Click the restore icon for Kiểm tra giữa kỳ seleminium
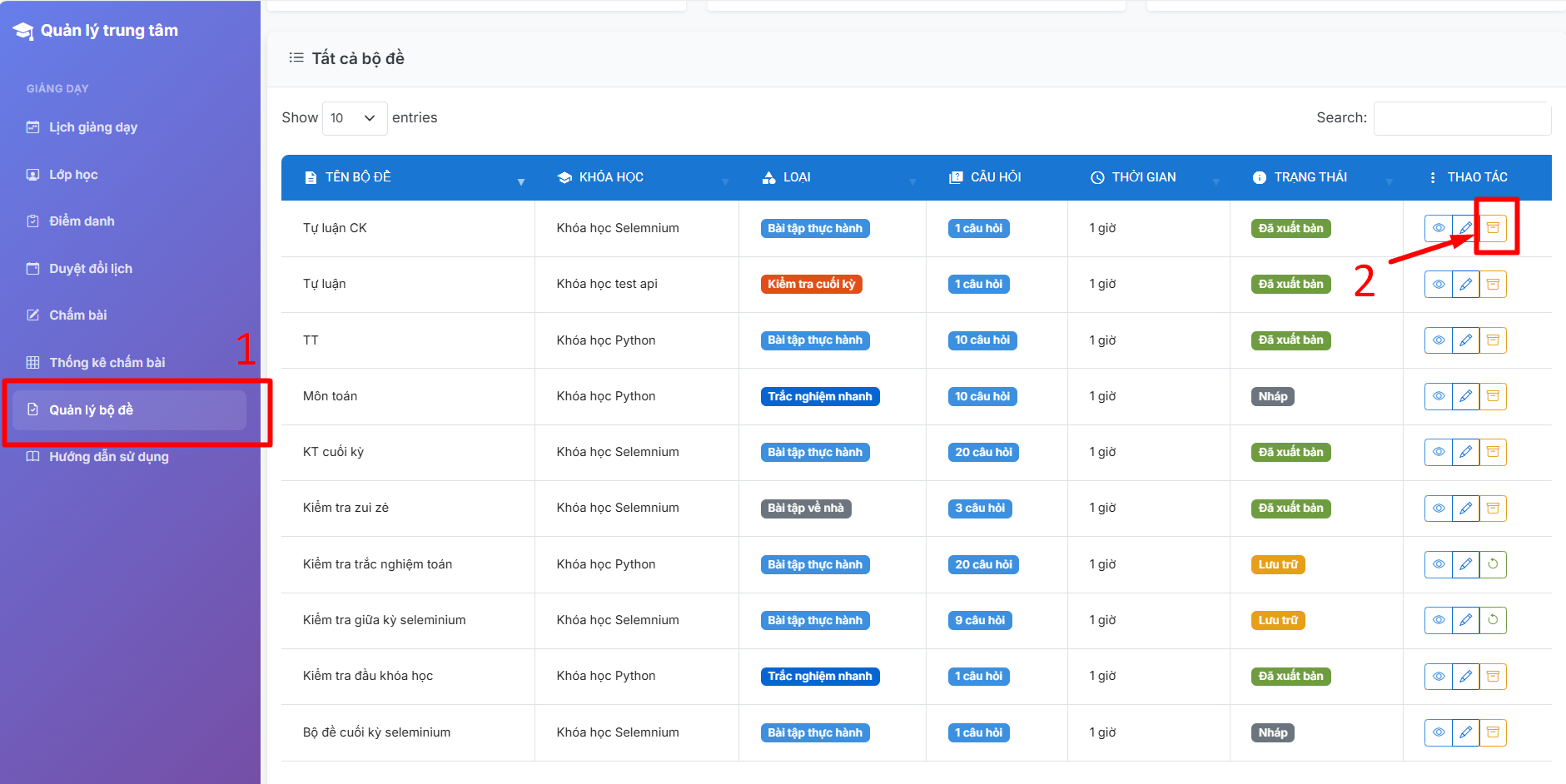The height and width of the screenshot is (784, 1566). tap(1493, 620)
